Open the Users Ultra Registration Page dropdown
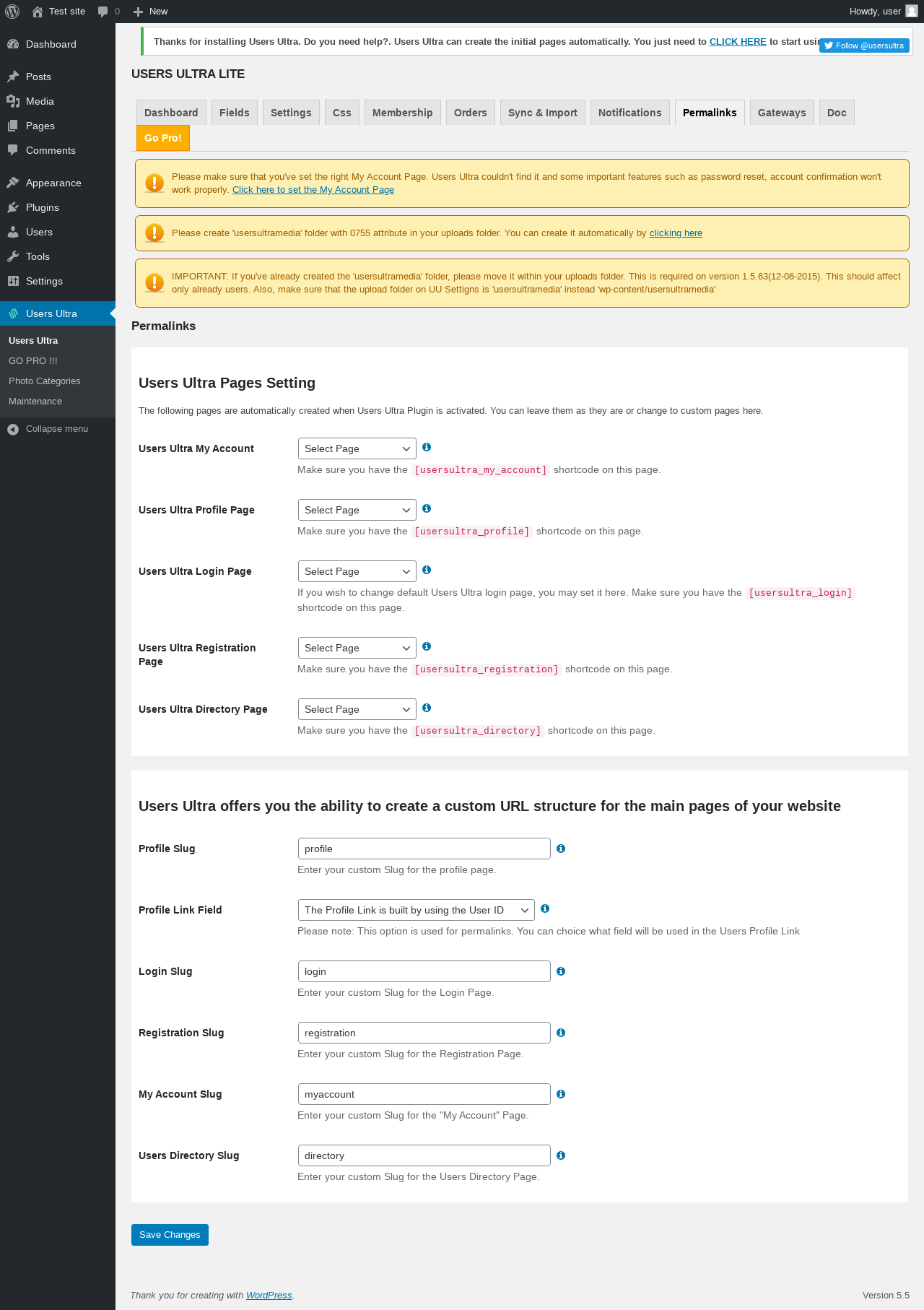The image size is (924, 1310). pos(357,648)
